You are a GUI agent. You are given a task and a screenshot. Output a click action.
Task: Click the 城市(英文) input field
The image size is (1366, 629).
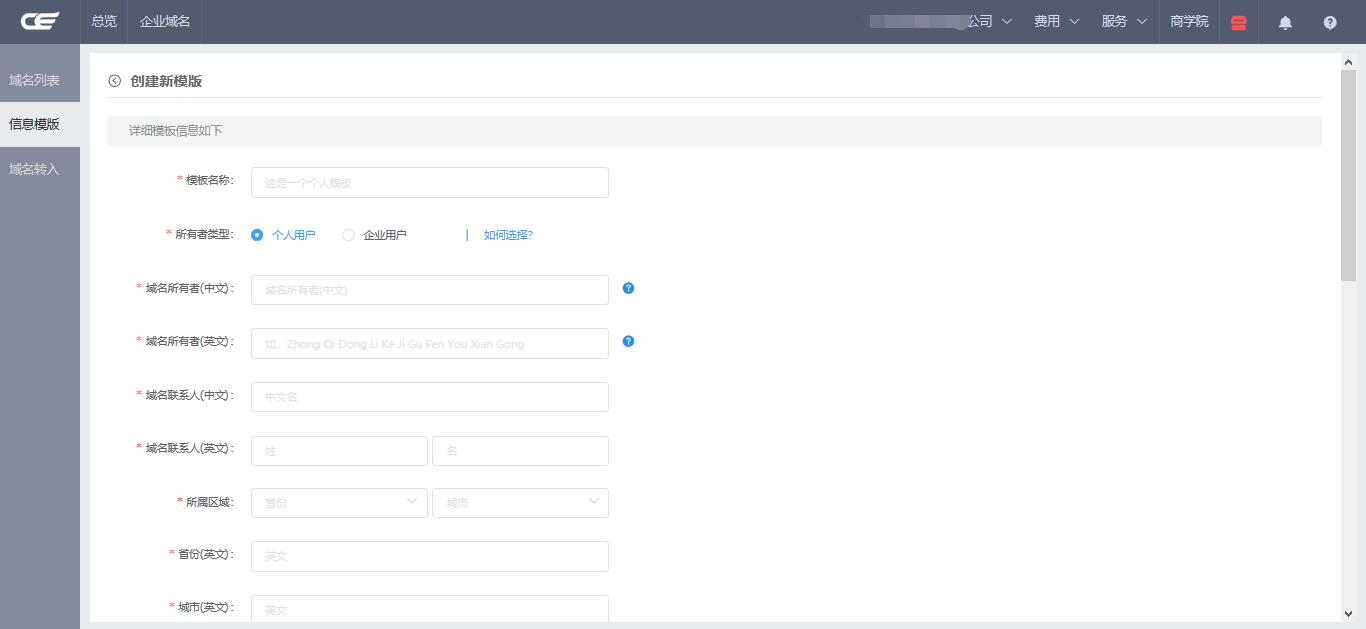(430, 609)
